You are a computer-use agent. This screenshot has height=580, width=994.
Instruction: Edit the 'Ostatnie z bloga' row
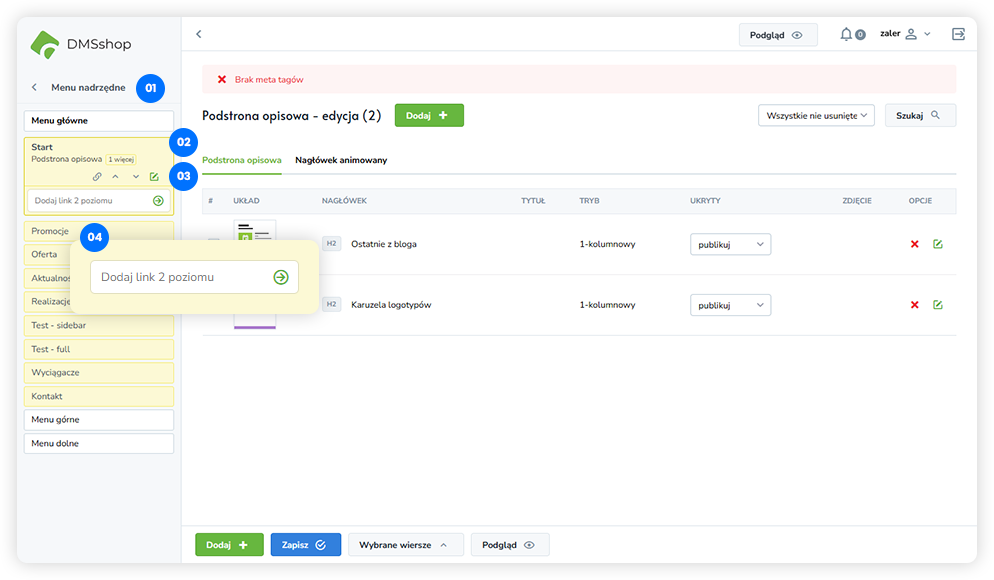[937, 244]
